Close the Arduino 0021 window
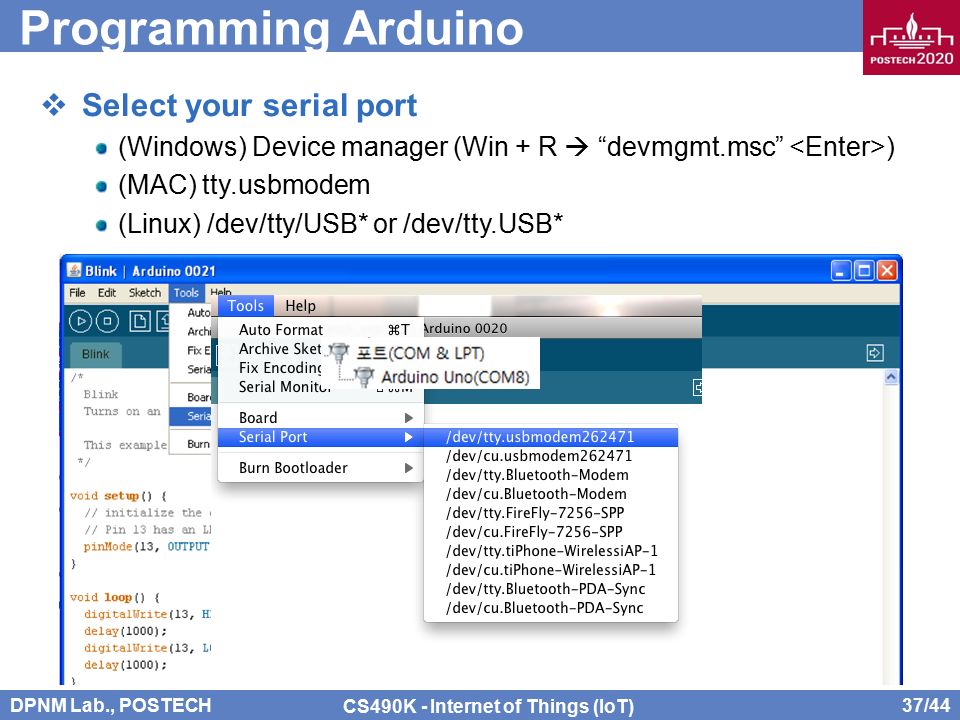Screen dimensions: 960x720 point(887,271)
